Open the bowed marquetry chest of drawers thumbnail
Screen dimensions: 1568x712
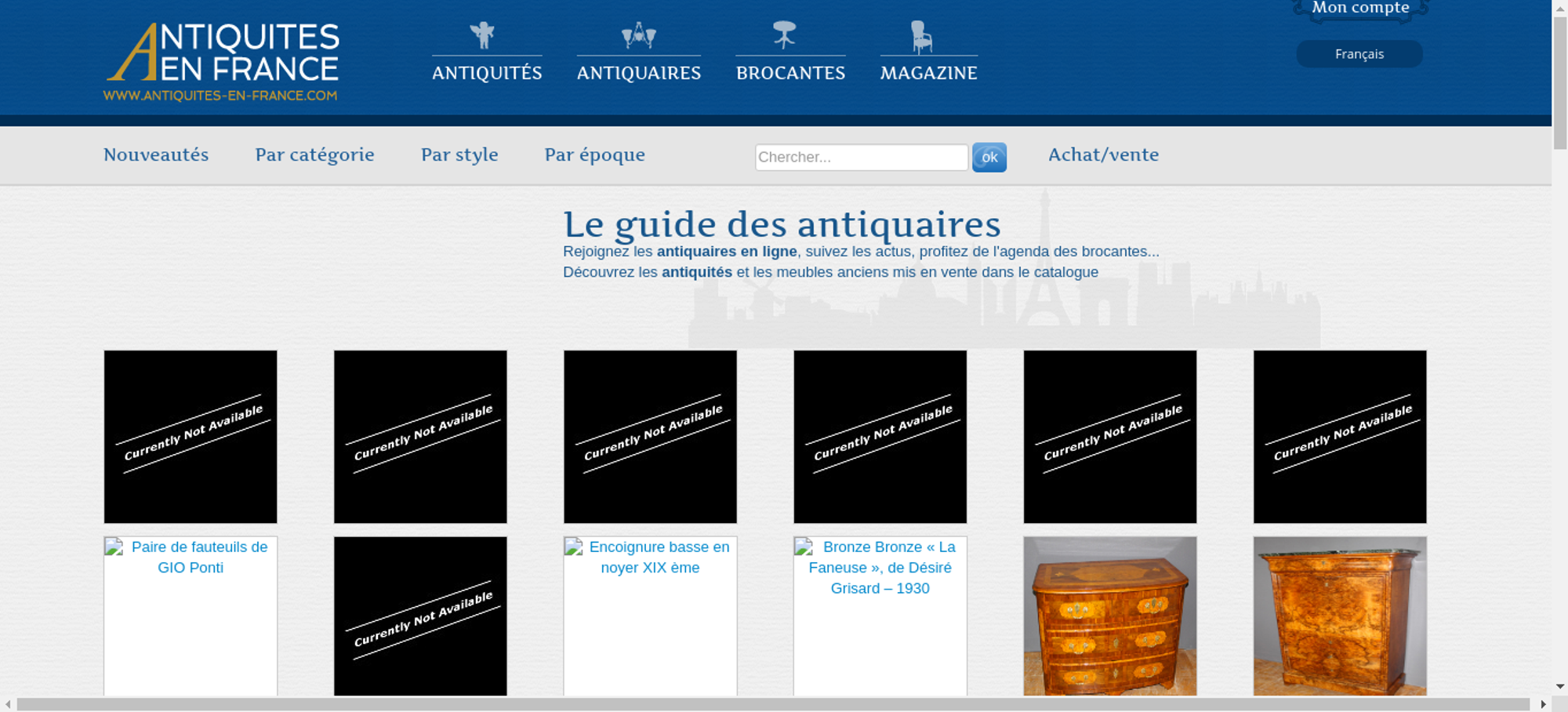point(1109,616)
